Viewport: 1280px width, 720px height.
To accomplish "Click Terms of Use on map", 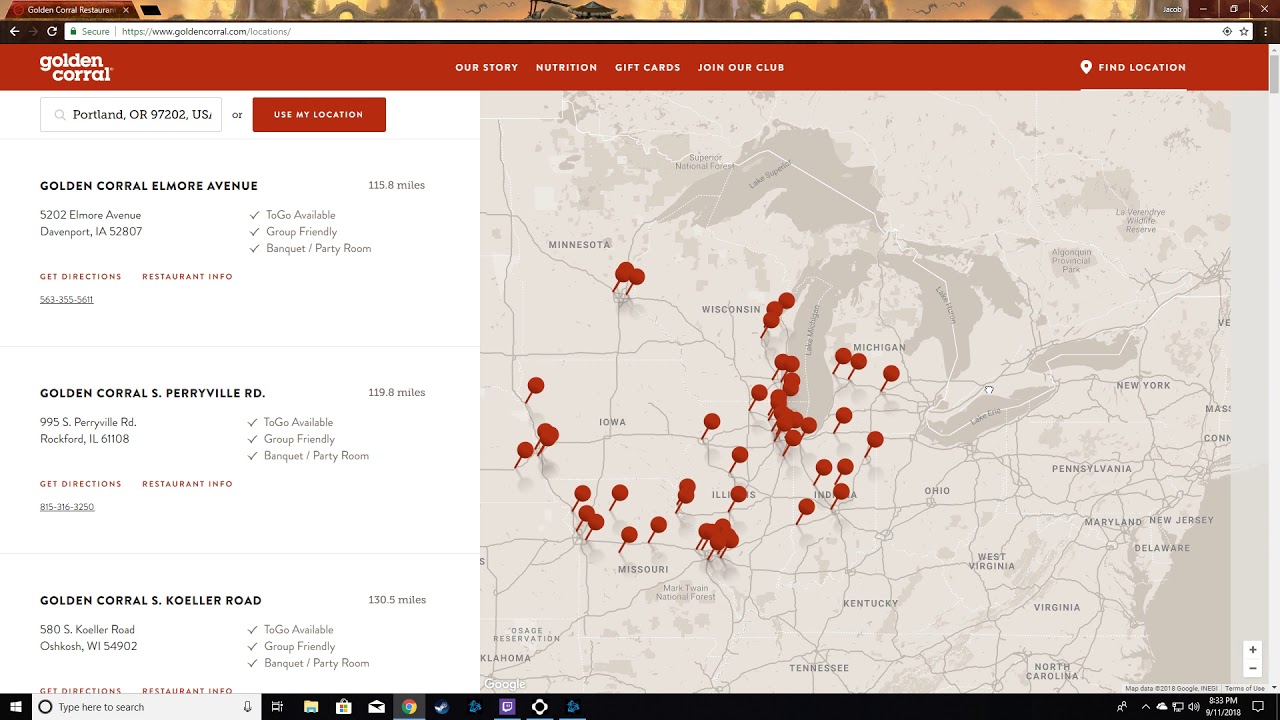I will point(1245,688).
